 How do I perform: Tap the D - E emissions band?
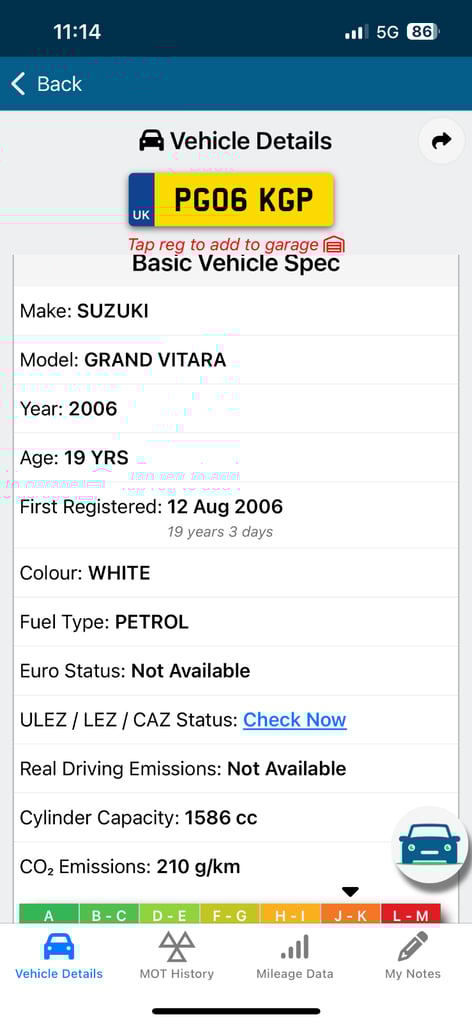pyautogui.click(x=170, y=915)
